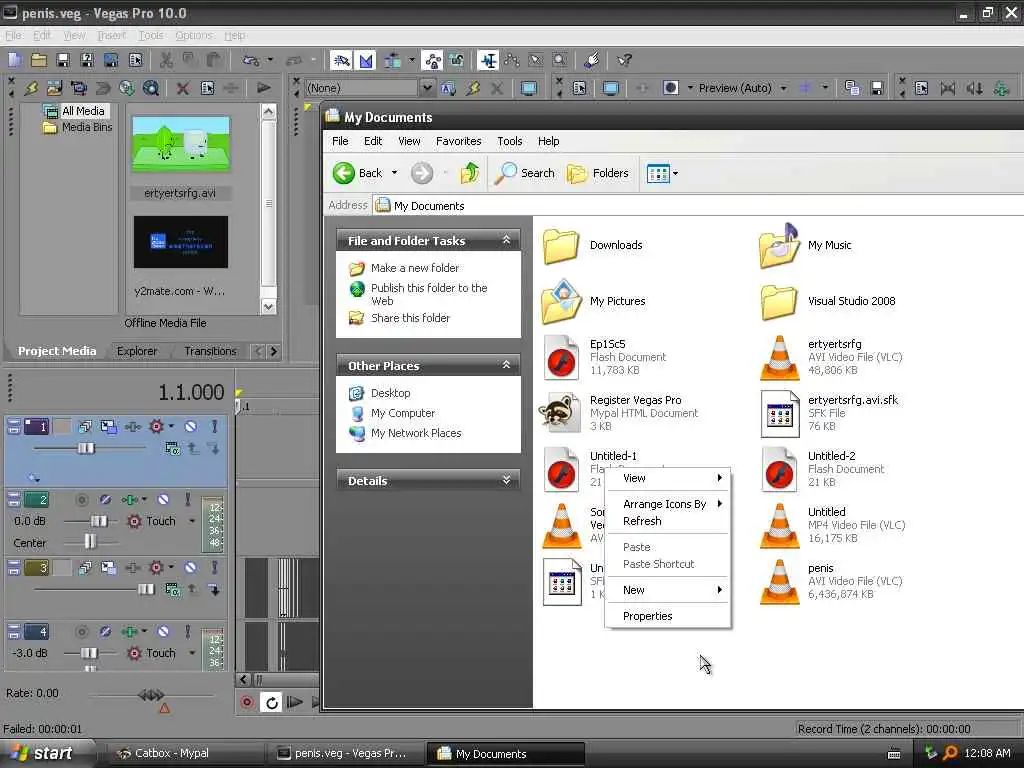Click the tab scroll right arrow
The image size is (1024, 768).
tap(274, 351)
